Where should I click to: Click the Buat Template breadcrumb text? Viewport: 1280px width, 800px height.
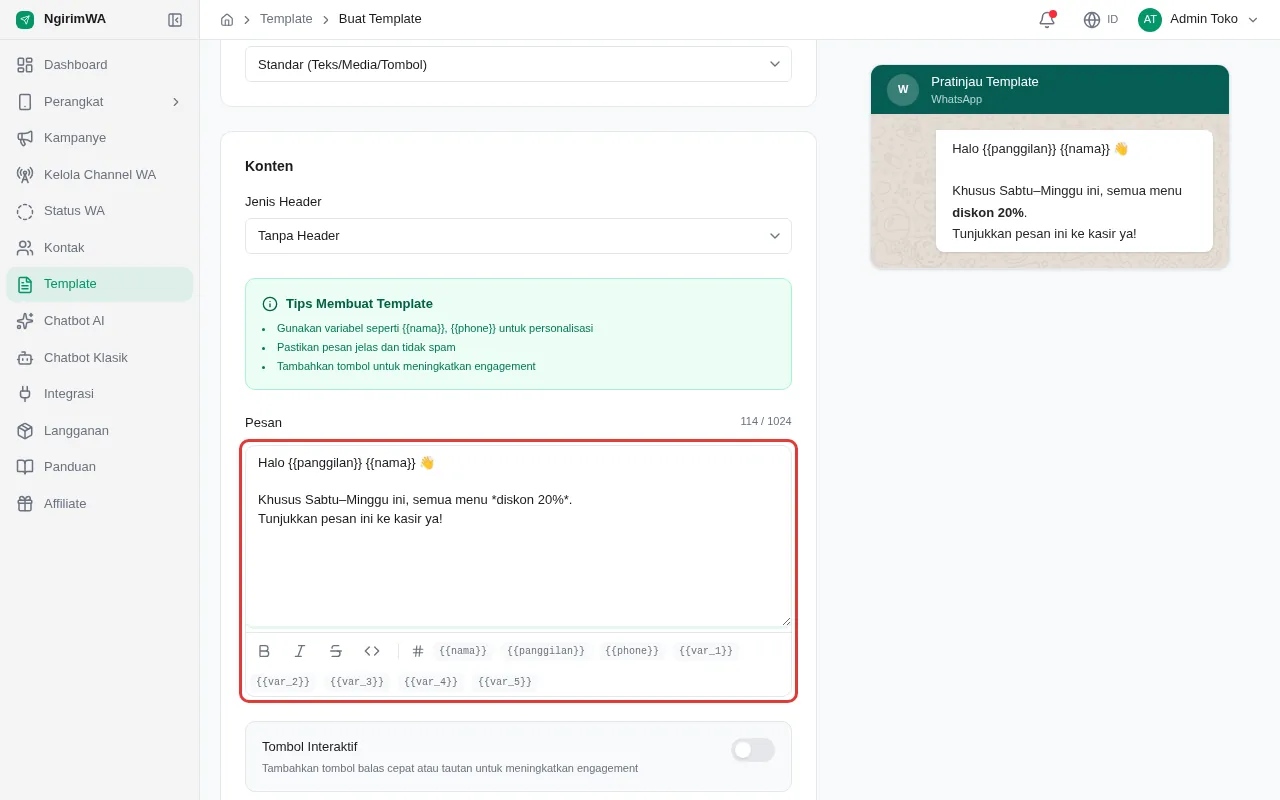coord(380,19)
